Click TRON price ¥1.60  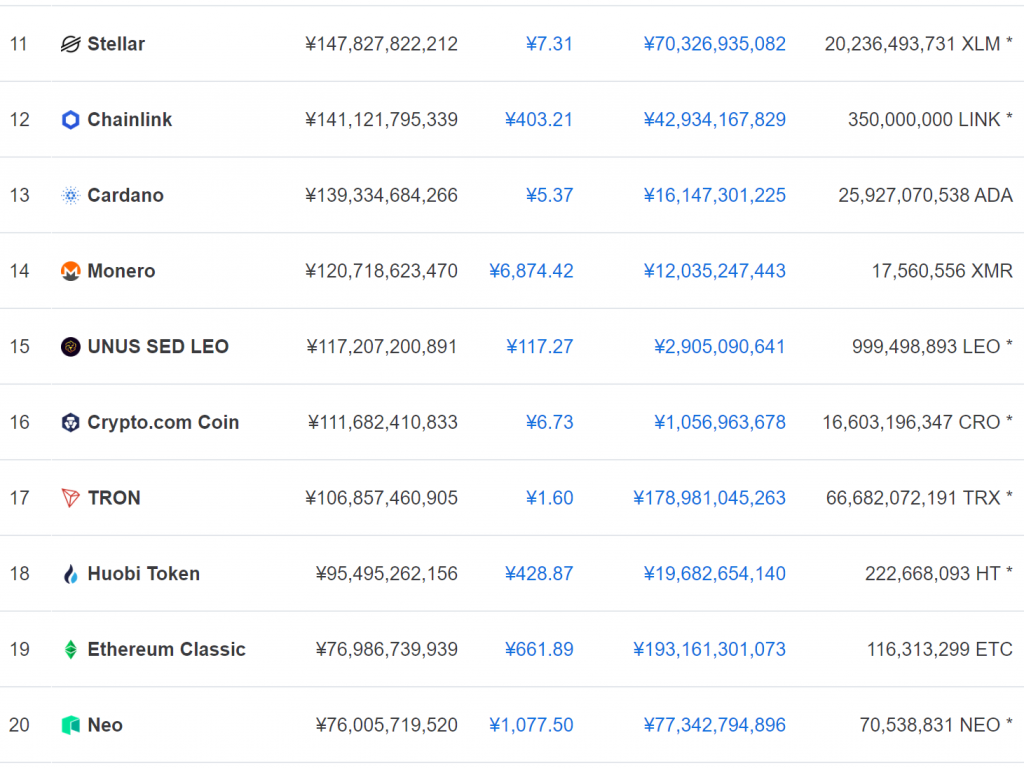tap(549, 498)
